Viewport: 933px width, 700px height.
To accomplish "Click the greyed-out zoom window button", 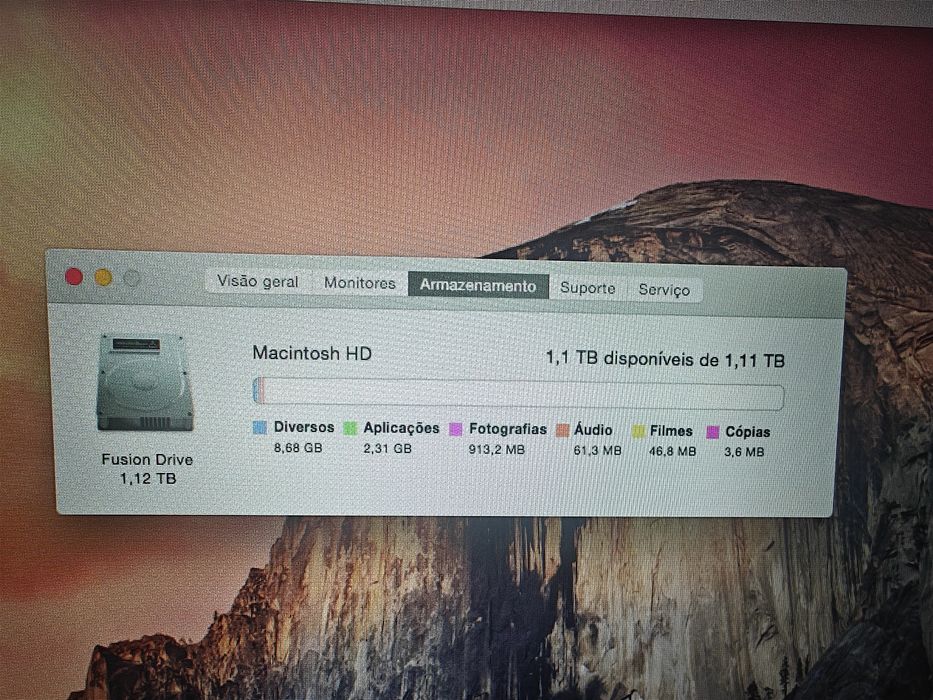I will coord(132,278).
